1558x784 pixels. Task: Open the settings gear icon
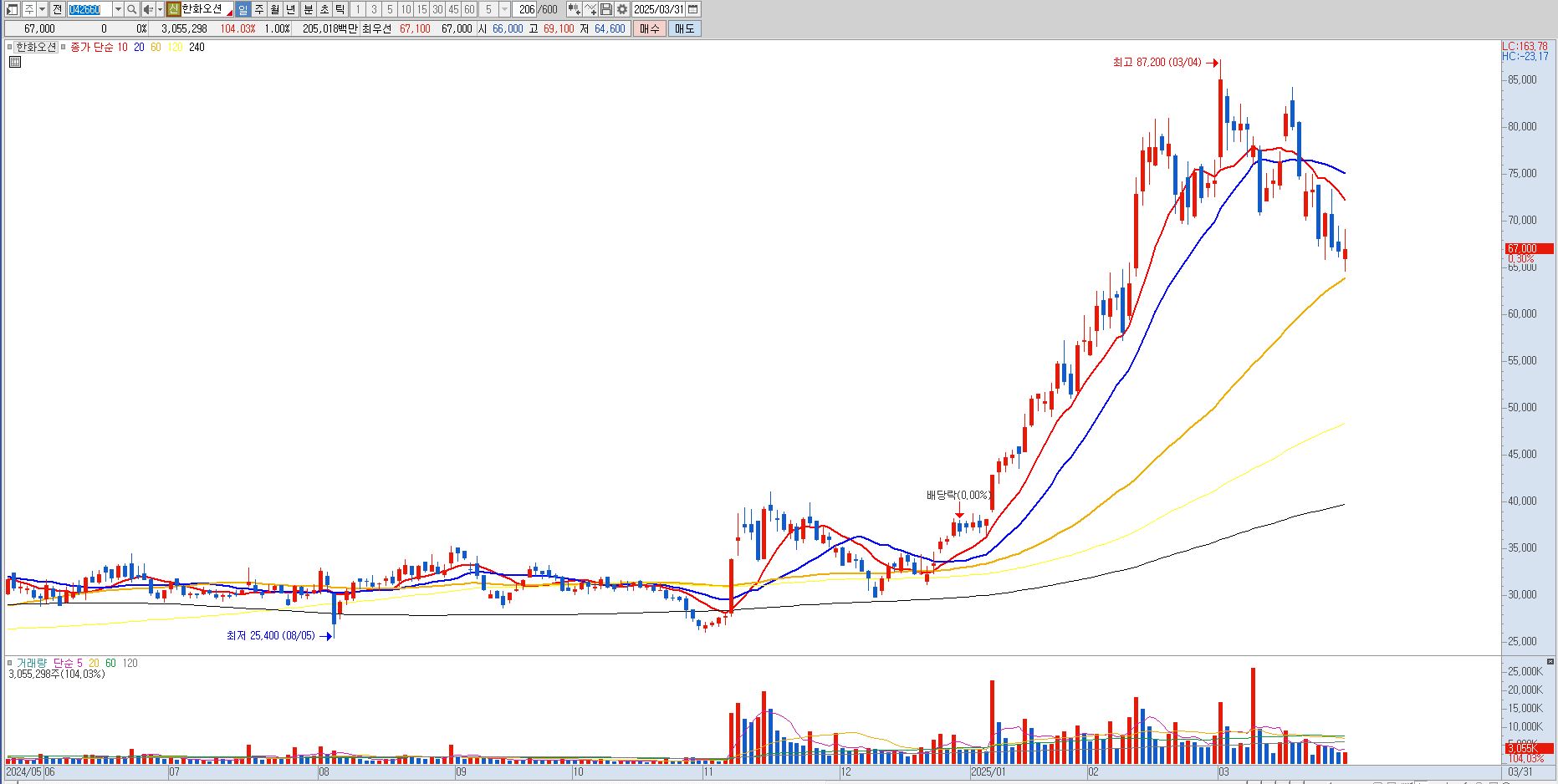[x=622, y=9]
